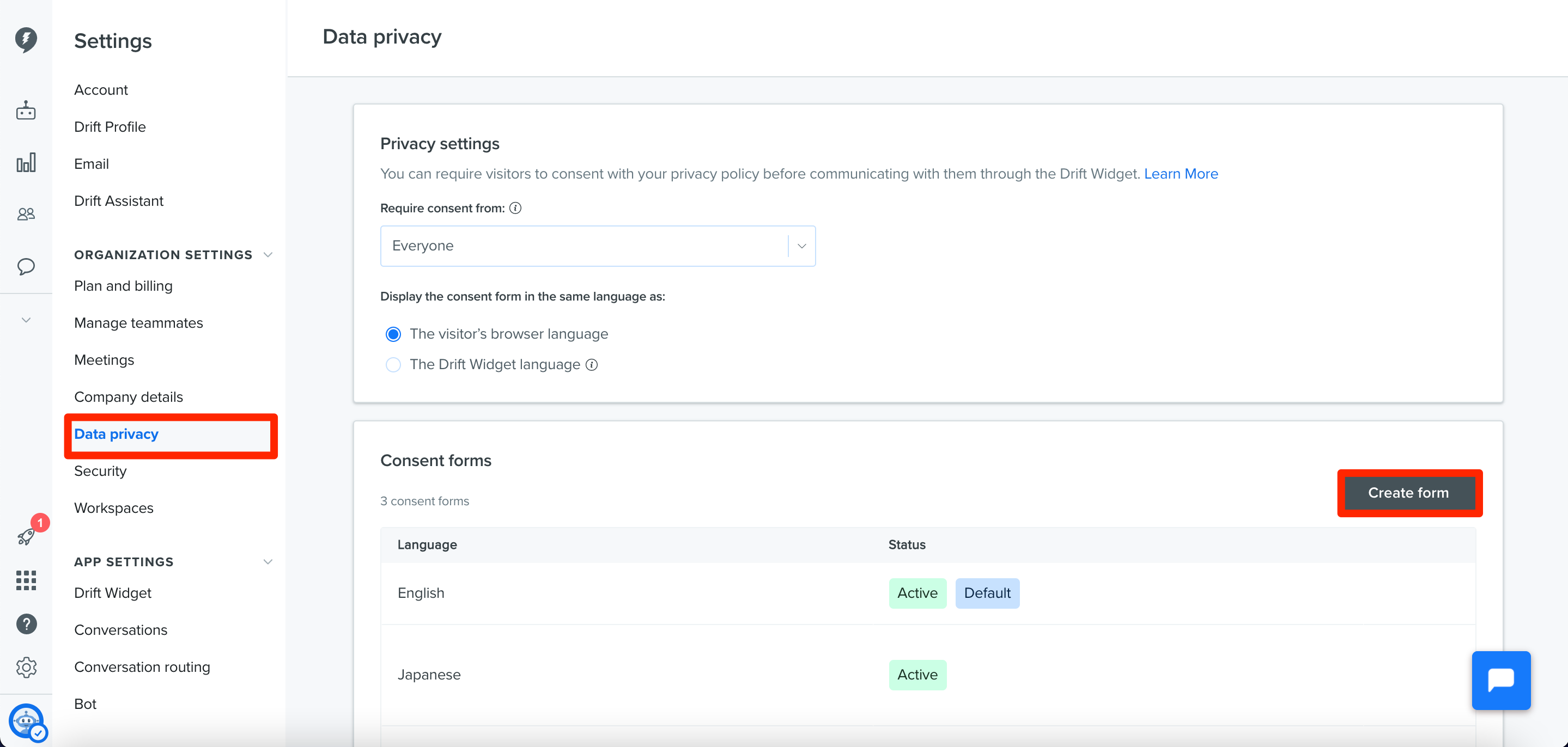The image size is (1568, 747).
Task: Open the bot playbooks icon in sidebar
Action: tap(26, 111)
